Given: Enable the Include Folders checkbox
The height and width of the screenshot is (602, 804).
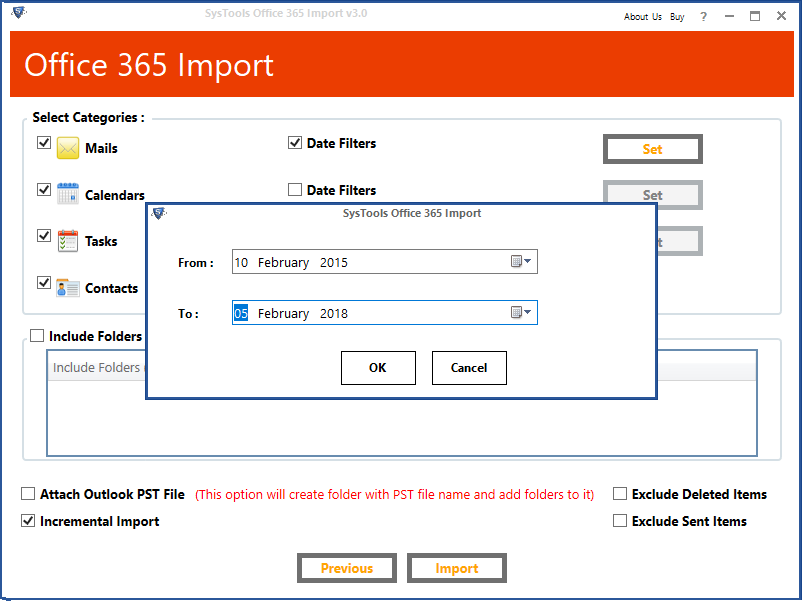Looking at the screenshot, I should (37, 335).
